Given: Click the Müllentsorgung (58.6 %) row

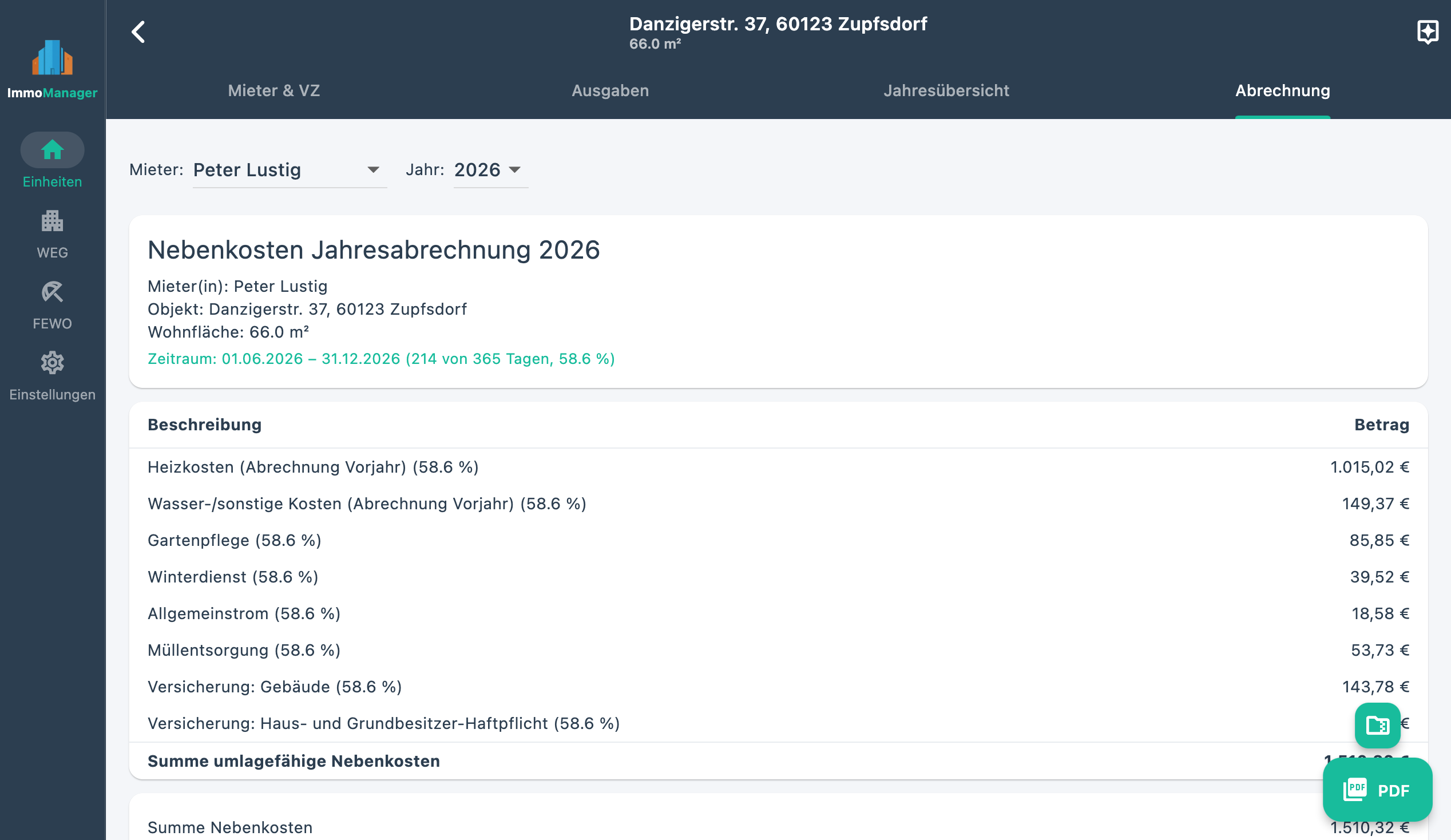Looking at the screenshot, I should tap(779, 651).
